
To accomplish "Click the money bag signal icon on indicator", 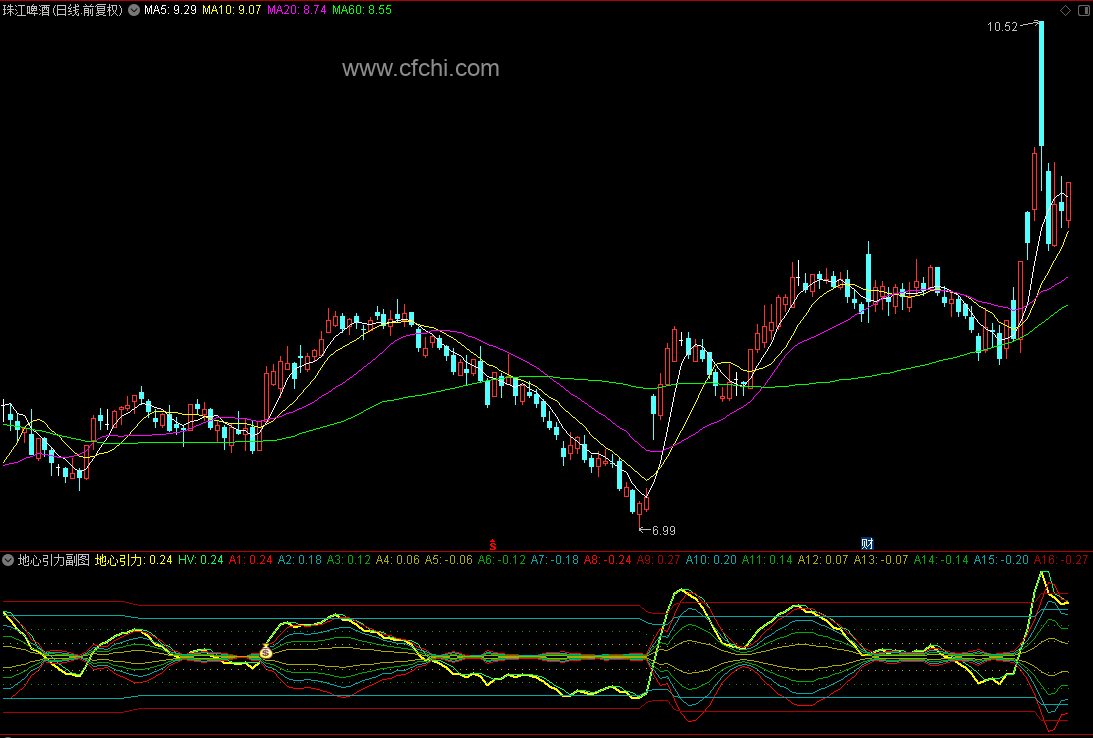I will [x=266, y=652].
